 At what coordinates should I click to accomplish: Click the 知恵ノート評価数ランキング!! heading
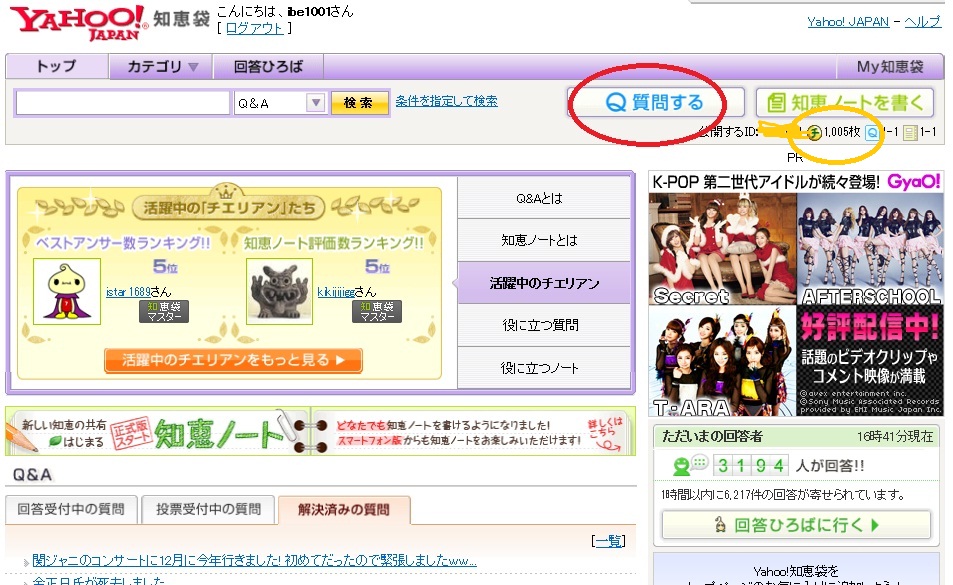click(x=334, y=243)
